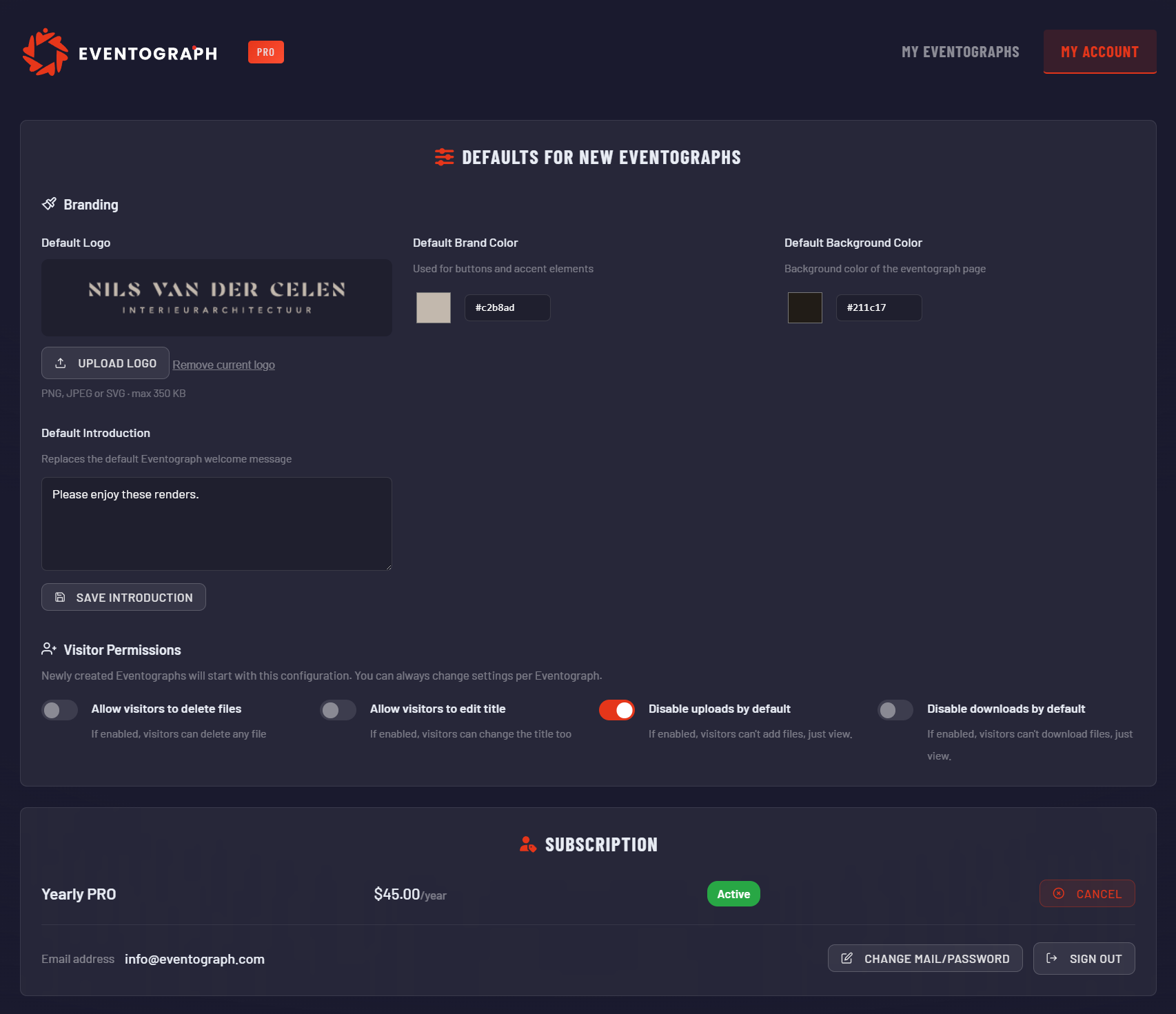Click the $45.00/year price text

(x=410, y=894)
